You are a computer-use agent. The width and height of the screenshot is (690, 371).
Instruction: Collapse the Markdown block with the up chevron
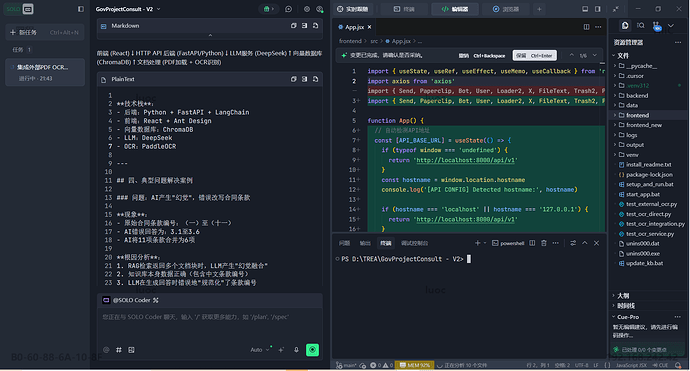210,35
